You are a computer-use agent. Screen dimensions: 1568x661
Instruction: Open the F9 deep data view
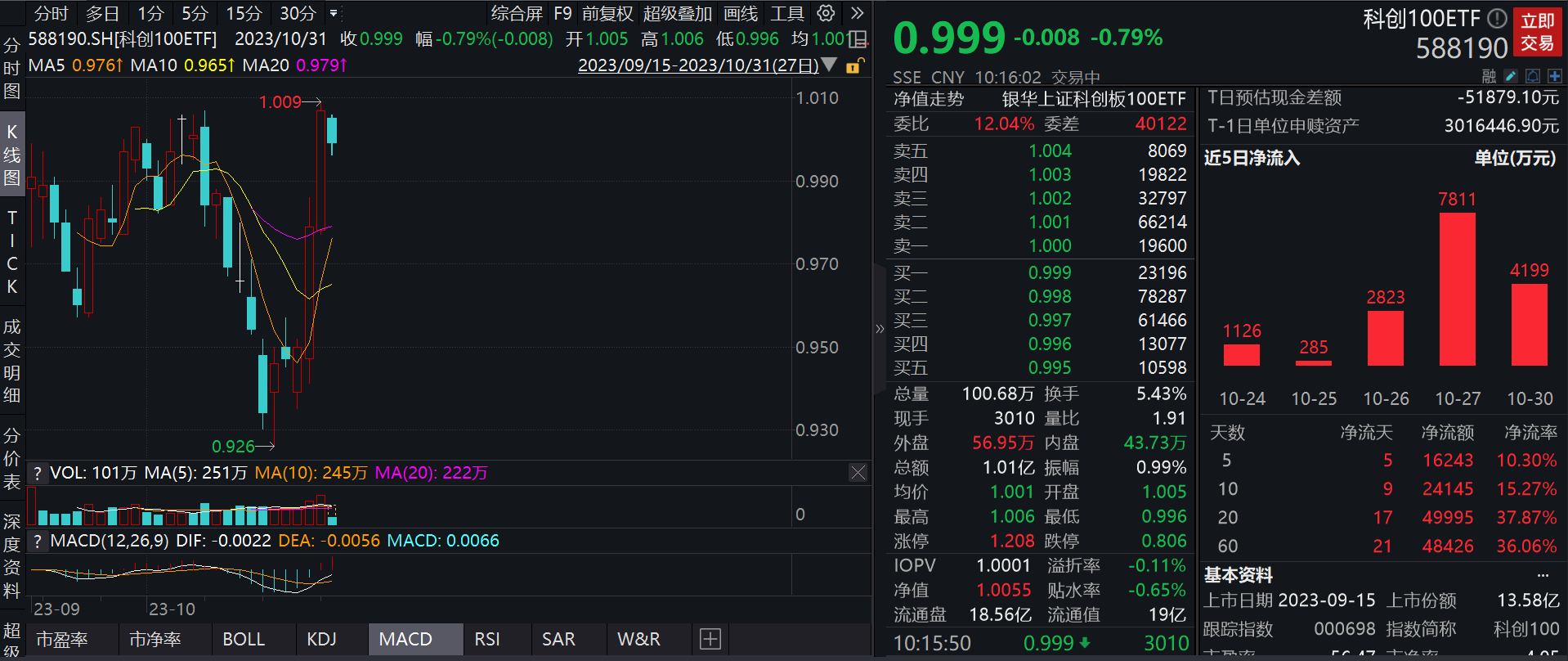pos(562,13)
